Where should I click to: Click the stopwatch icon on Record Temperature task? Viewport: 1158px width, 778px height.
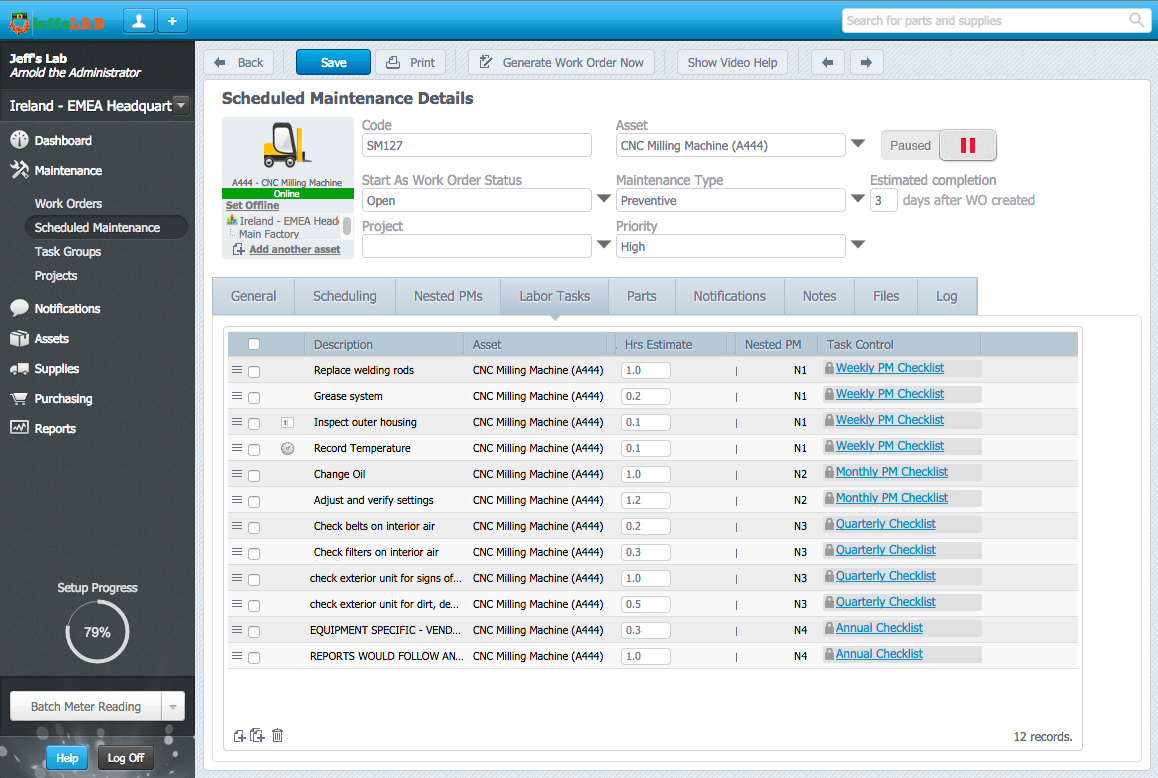pos(287,448)
